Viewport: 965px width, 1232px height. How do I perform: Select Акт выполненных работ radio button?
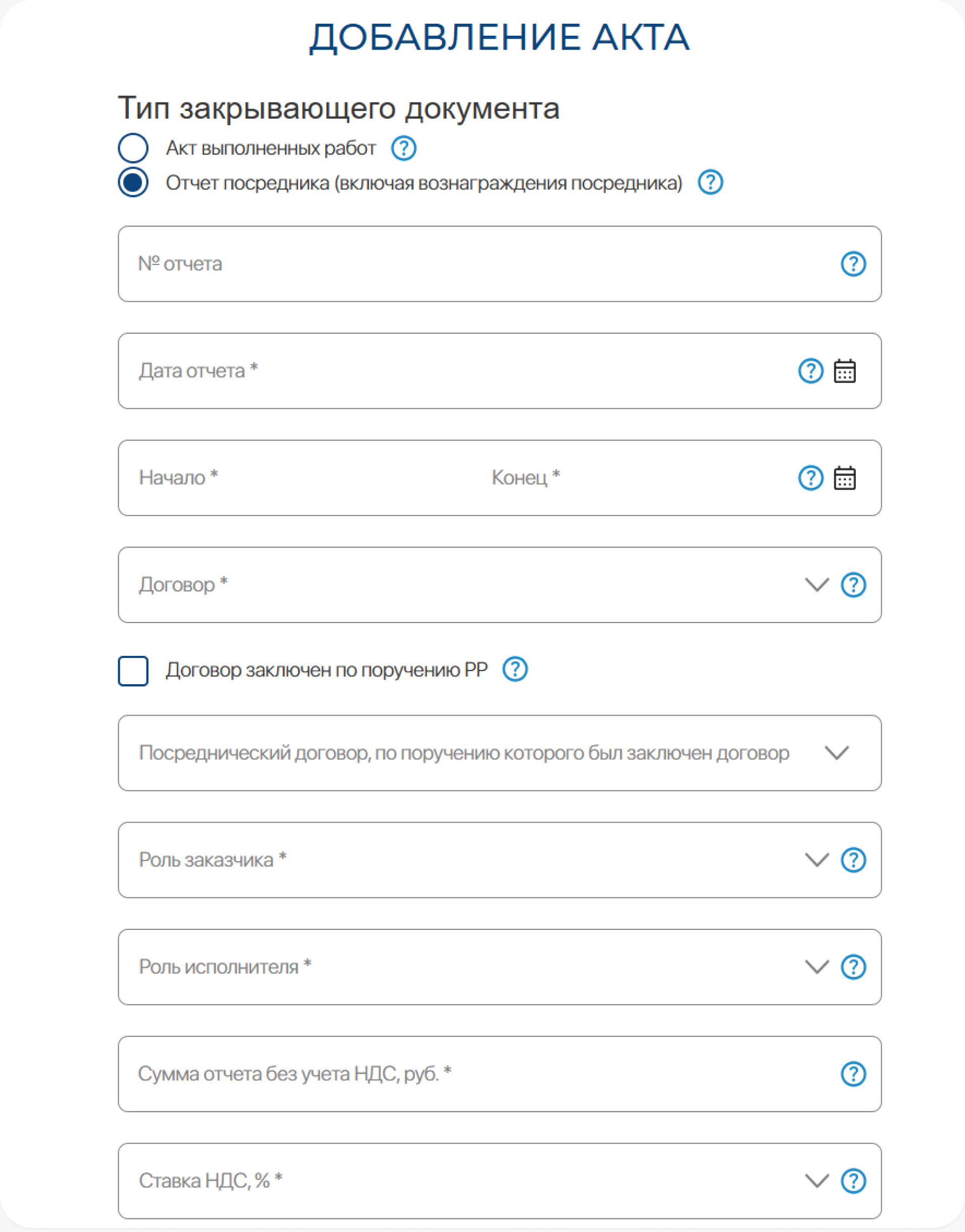pos(133,148)
